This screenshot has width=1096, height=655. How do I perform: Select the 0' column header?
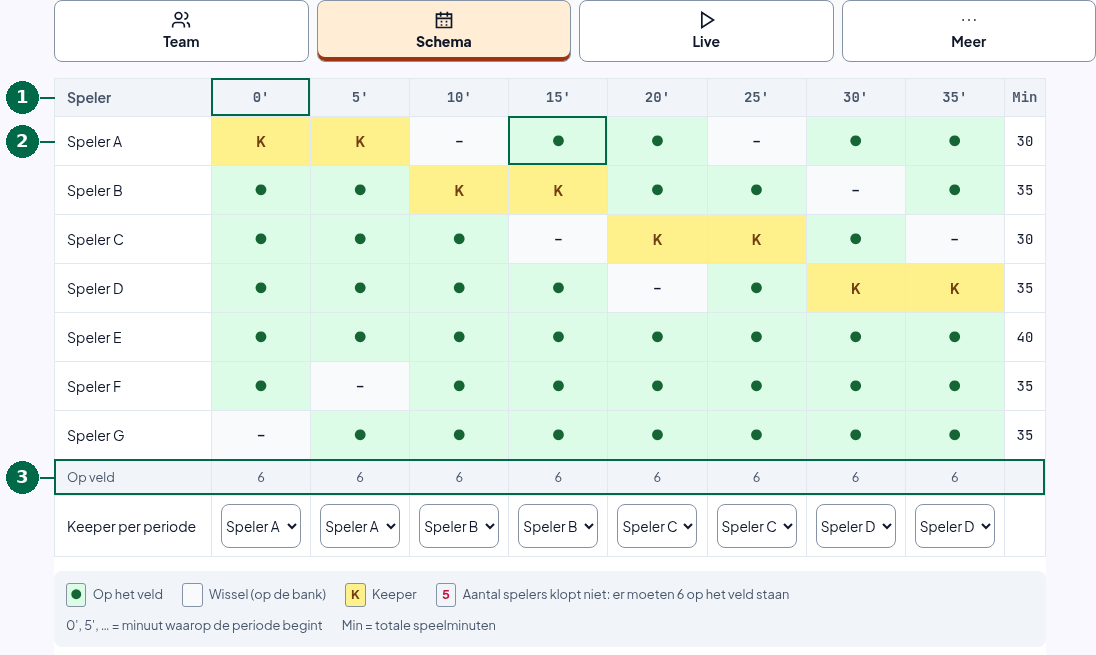coord(261,97)
